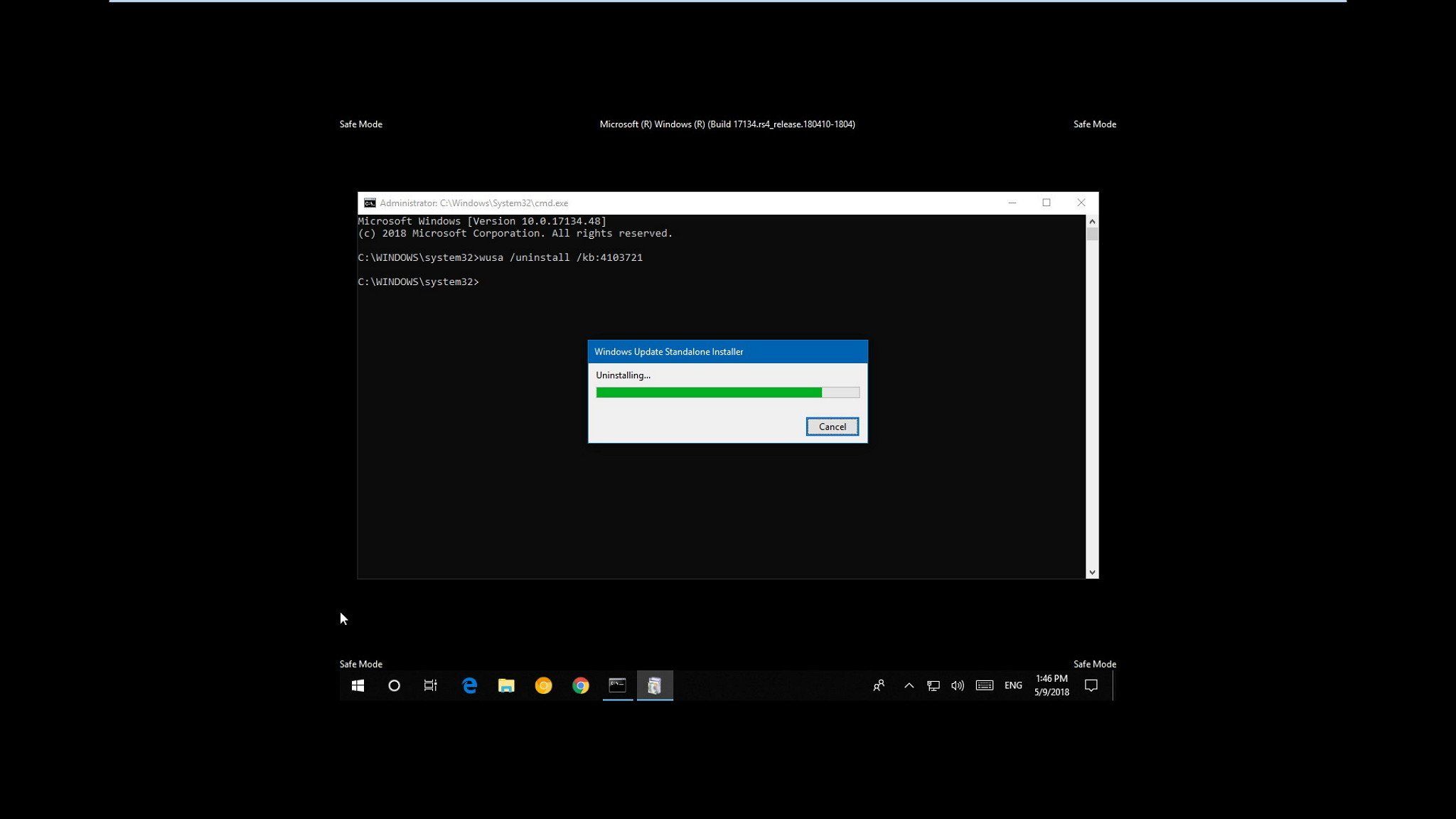Click the orange circle app taskbar icon
Viewport: 1456px width, 819px height.
543,685
